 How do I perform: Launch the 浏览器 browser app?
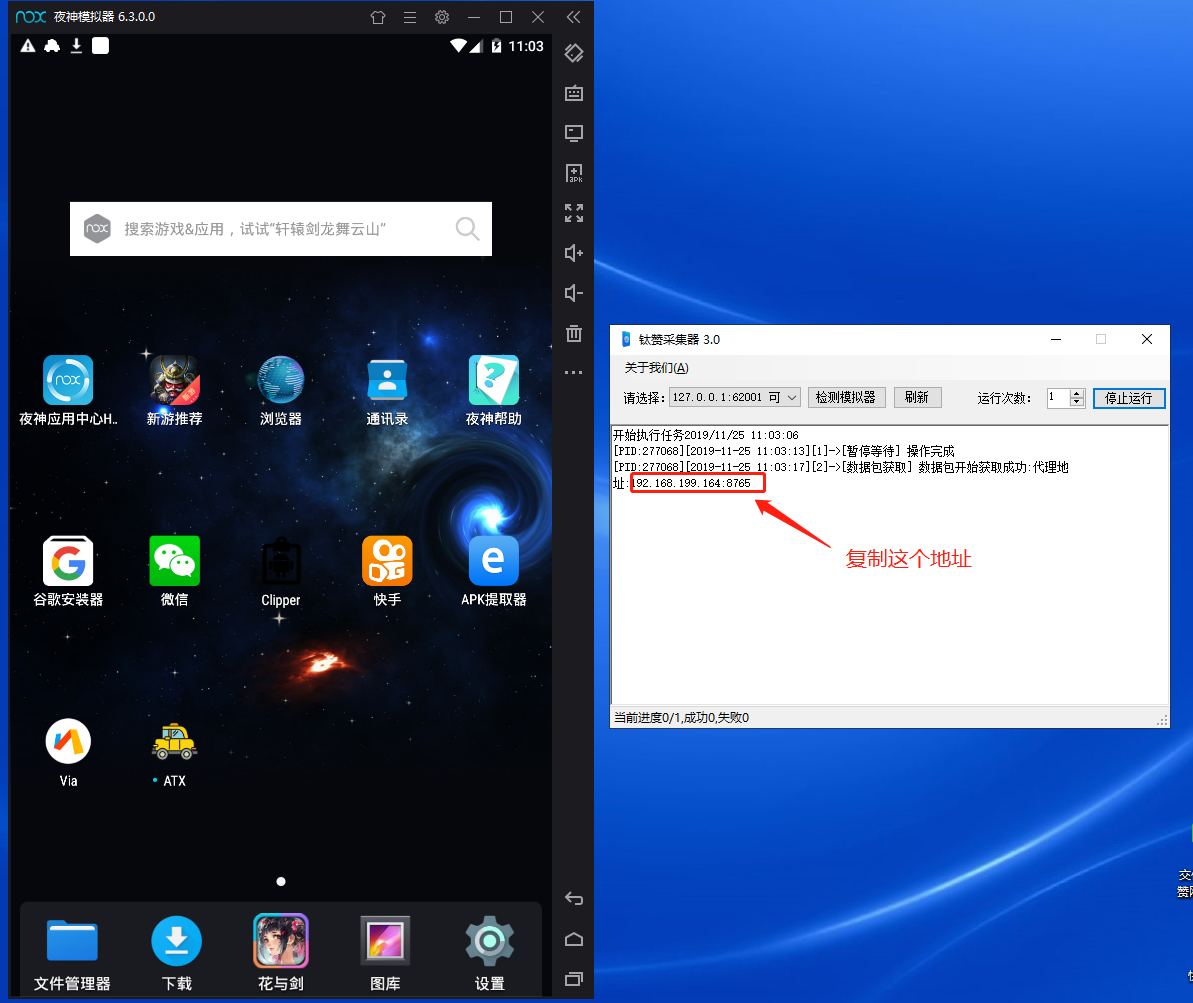coord(281,380)
